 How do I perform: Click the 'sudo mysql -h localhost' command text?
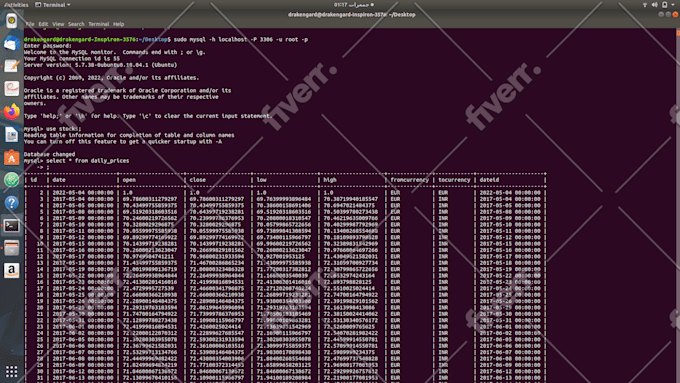click(x=241, y=39)
